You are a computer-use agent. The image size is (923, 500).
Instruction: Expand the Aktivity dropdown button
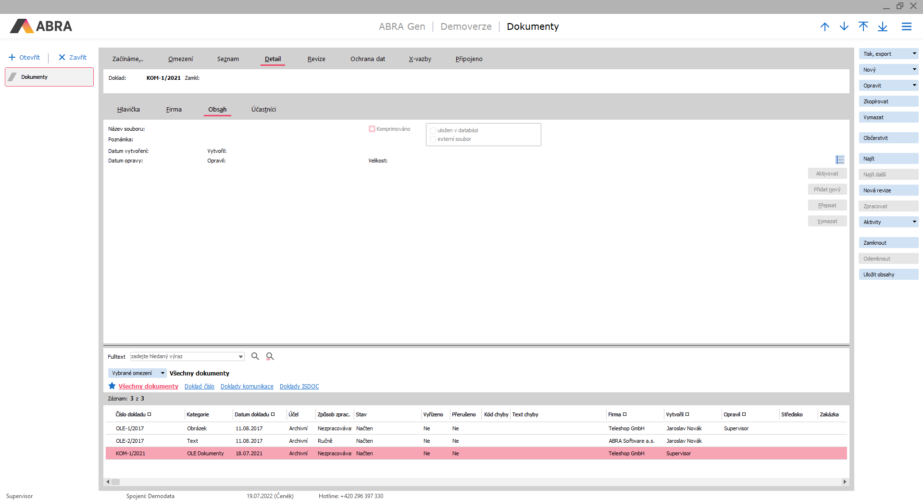(888, 221)
